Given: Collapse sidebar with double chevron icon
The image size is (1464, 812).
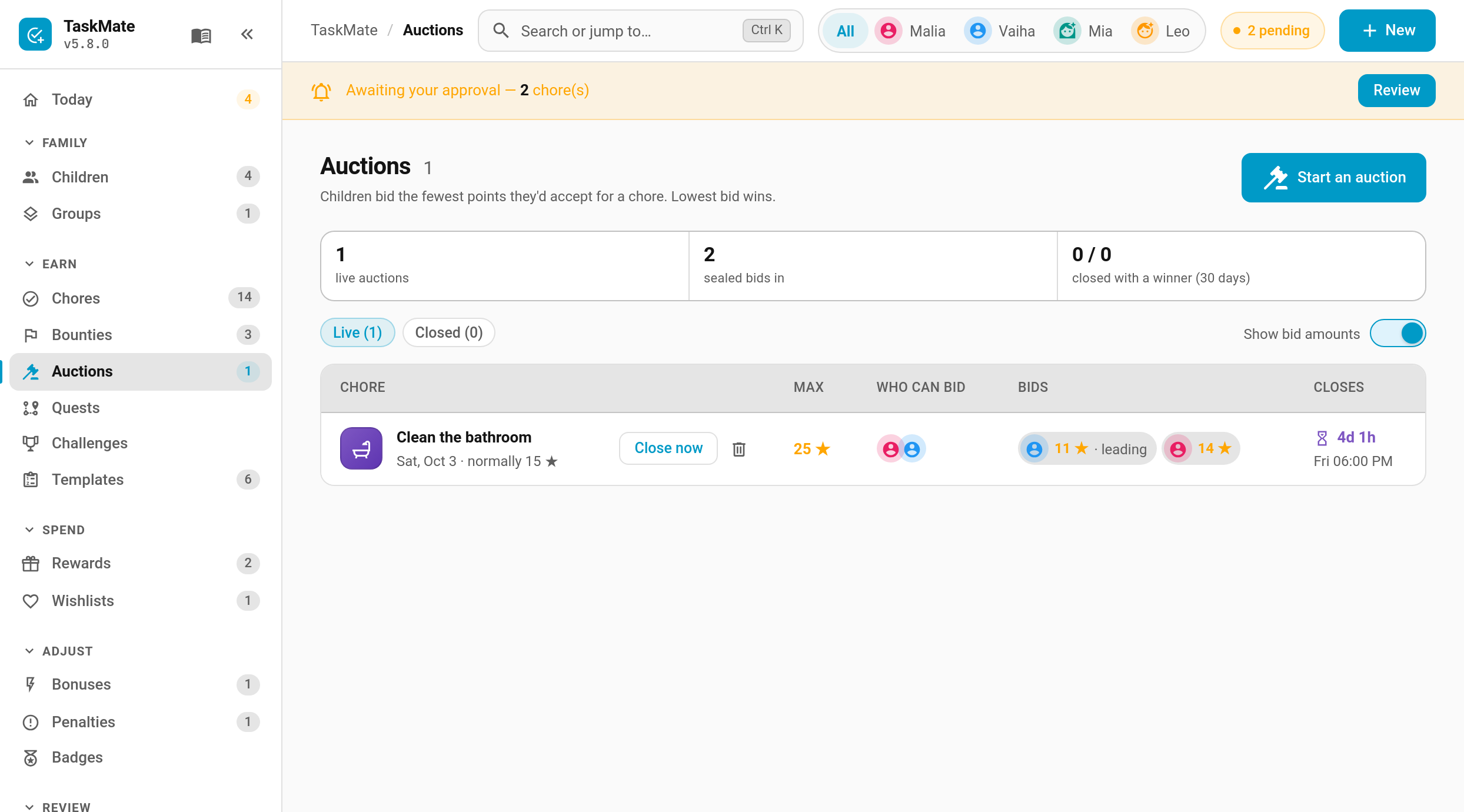Looking at the screenshot, I should (x=247, y=34).
